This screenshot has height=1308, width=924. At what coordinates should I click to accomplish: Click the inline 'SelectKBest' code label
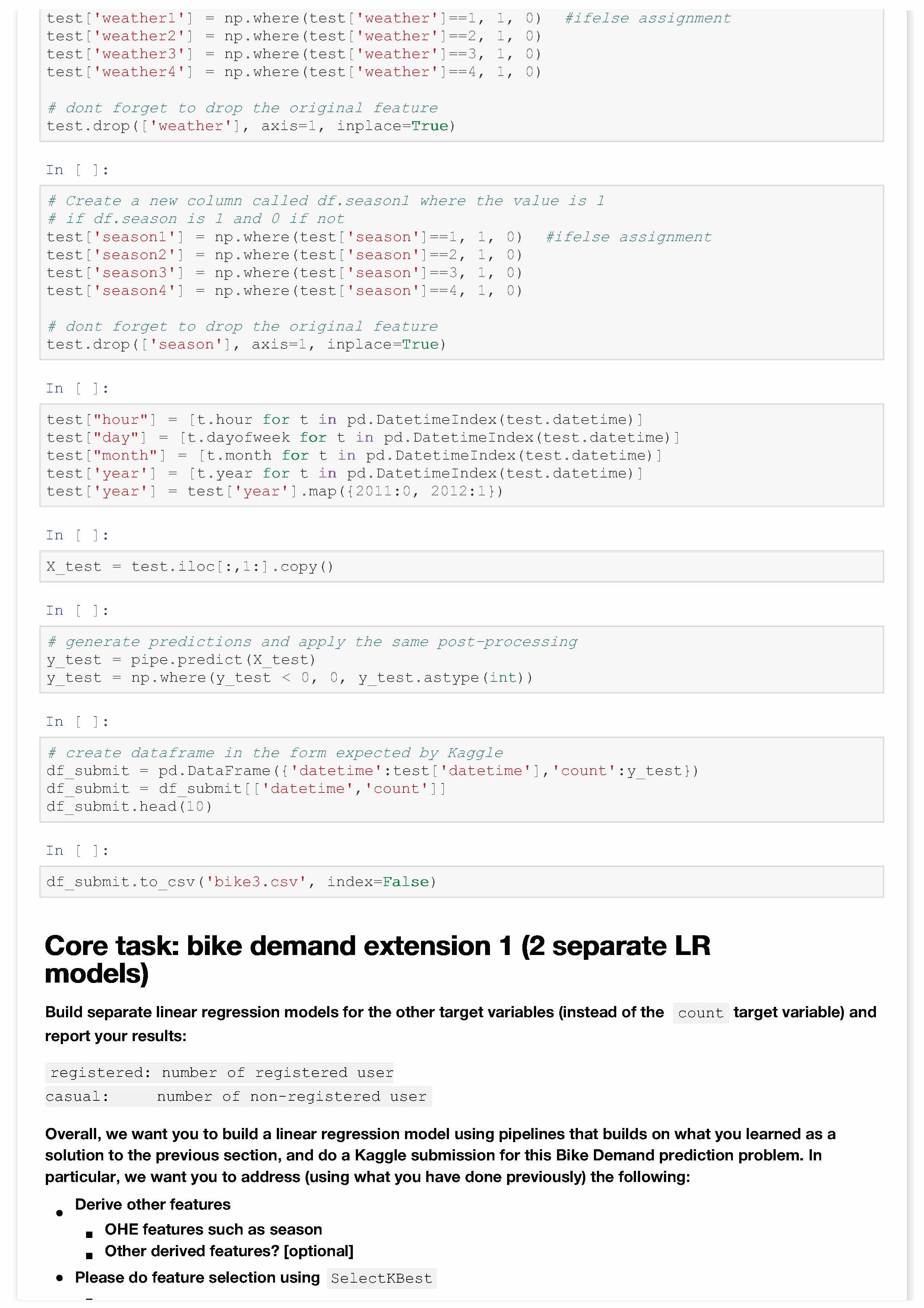click(x=381, y=1279)
